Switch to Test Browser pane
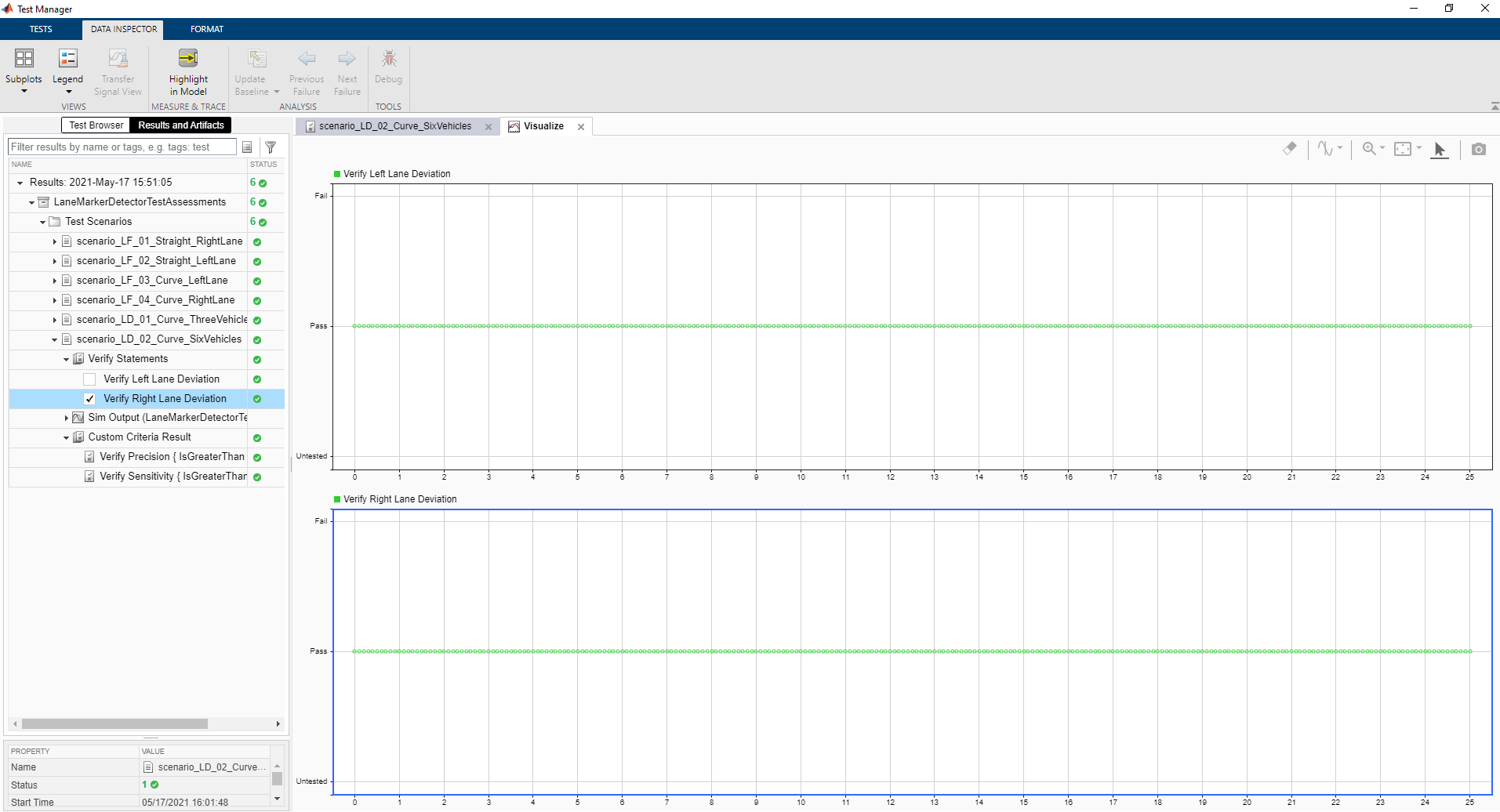Screen dimensions: 1500x812 [x=96, y=125]
